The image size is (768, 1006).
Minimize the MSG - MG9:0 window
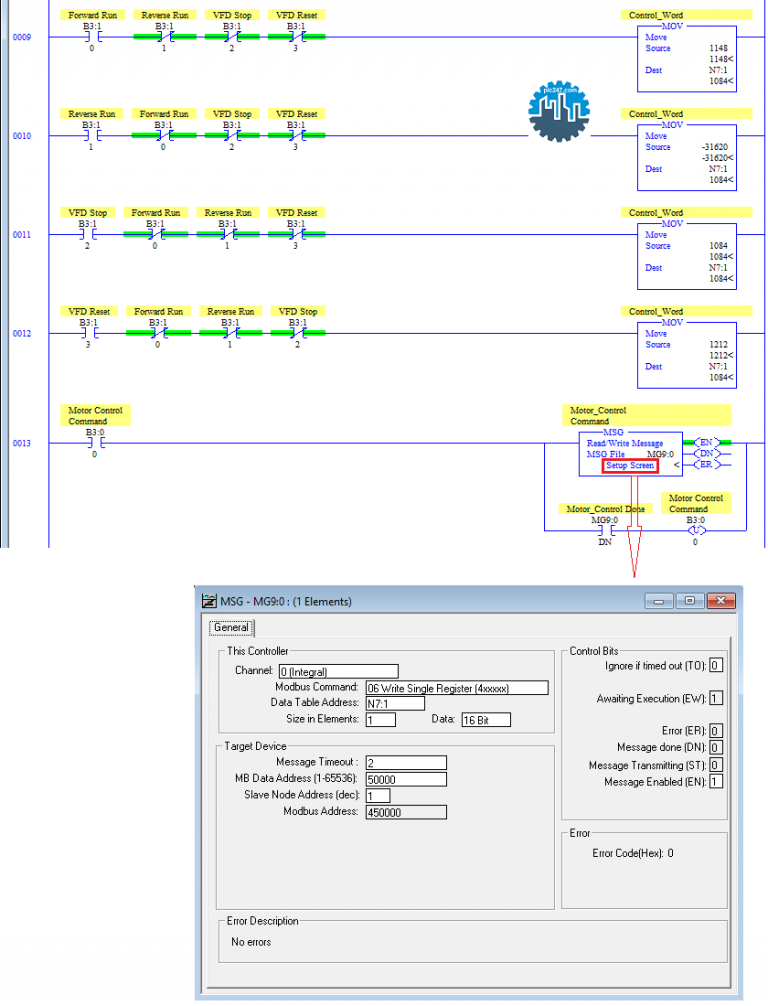pyautogui.click(x=658, y=601)
